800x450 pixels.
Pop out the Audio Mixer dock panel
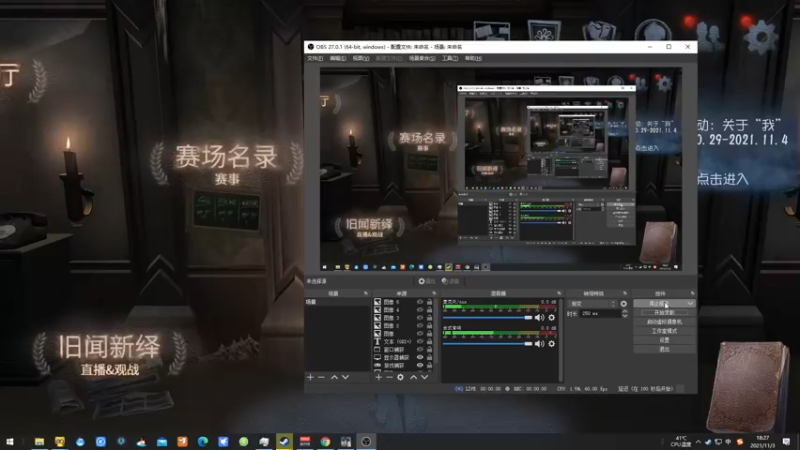pos(559,293)
